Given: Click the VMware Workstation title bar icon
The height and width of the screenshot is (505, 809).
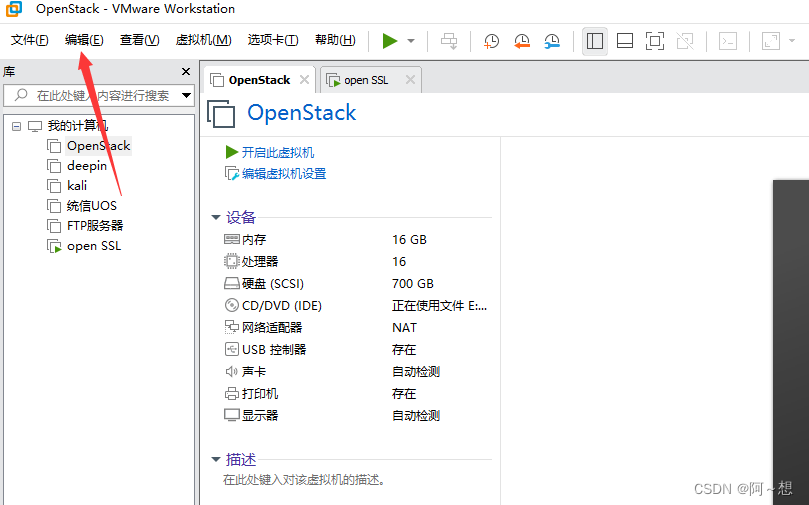Looking at the screenshot, I should tap(13, 9).
